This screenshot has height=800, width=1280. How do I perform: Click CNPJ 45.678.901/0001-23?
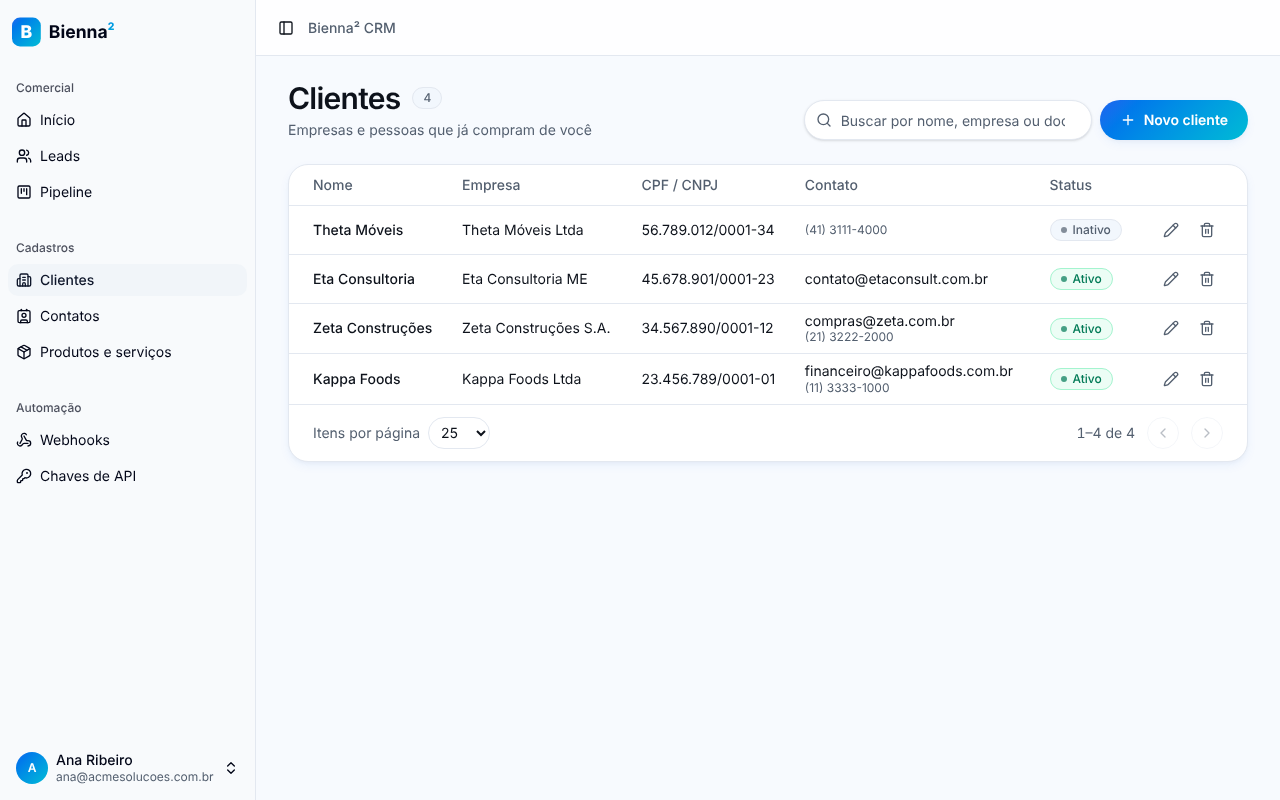(x=708, y=279)
